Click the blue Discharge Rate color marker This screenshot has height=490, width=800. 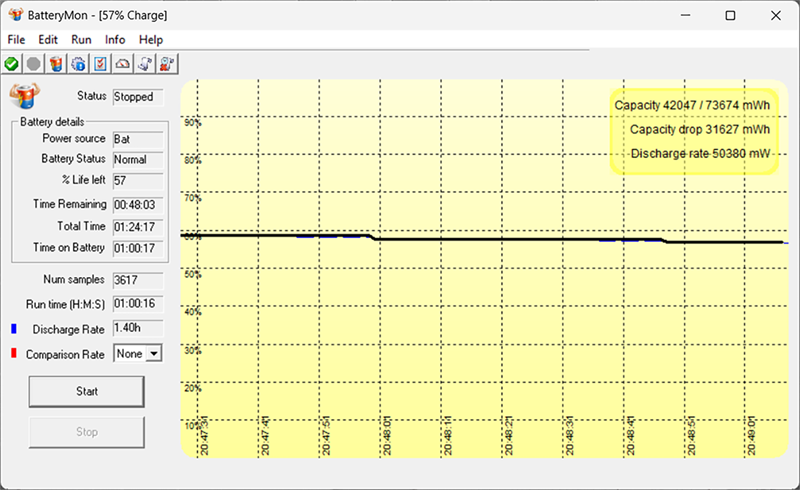[14, 328]
